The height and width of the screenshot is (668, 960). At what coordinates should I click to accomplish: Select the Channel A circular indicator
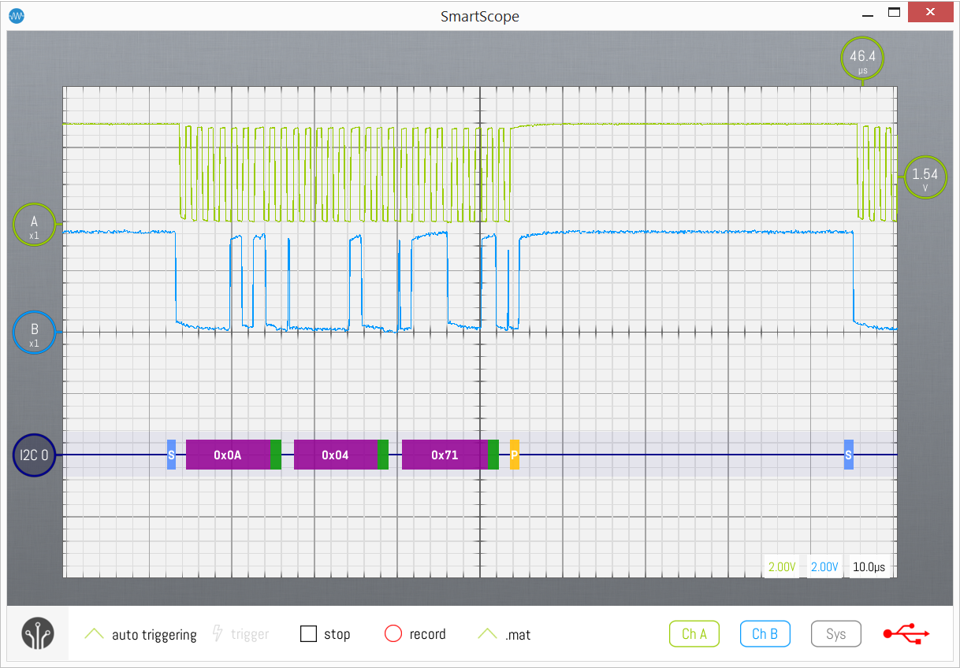pyautogui.click(x=33, y=225)
